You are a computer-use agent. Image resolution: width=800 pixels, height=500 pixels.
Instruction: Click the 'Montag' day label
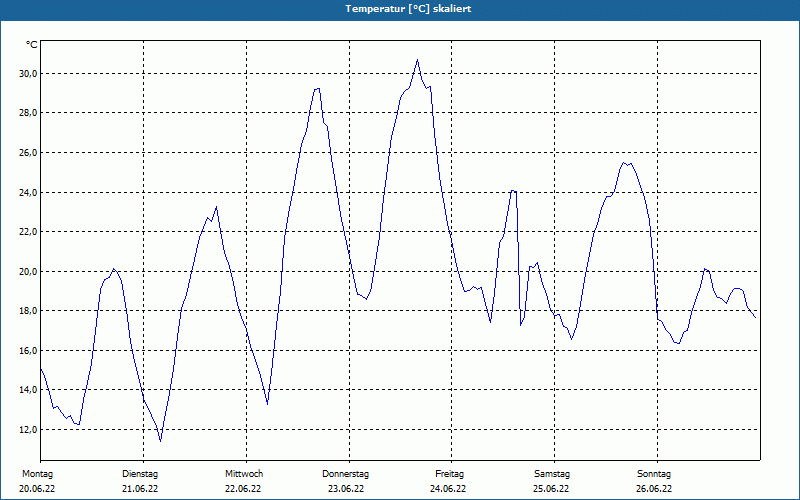click(x=37, y=474)
